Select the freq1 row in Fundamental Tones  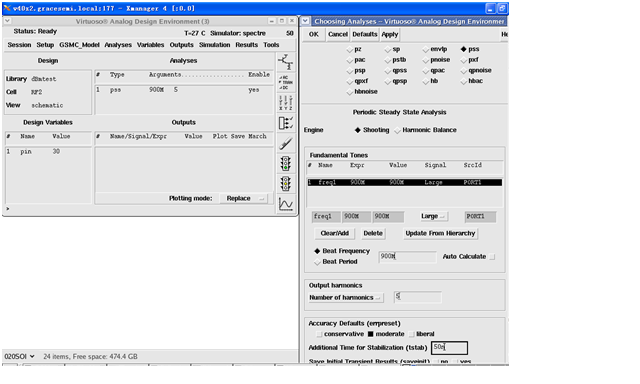tap(404, 182)
